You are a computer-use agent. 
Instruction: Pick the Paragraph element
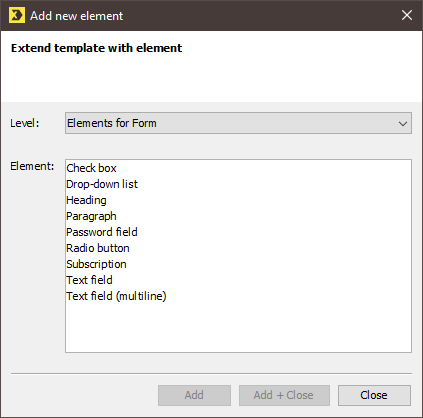click(91, 216)
